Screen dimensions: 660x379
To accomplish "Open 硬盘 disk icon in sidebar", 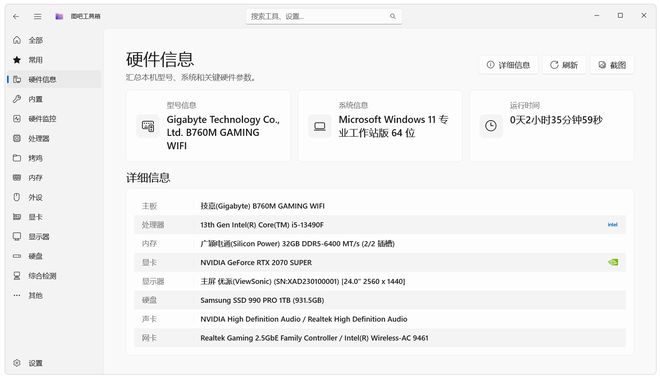I will click(17, 256).
